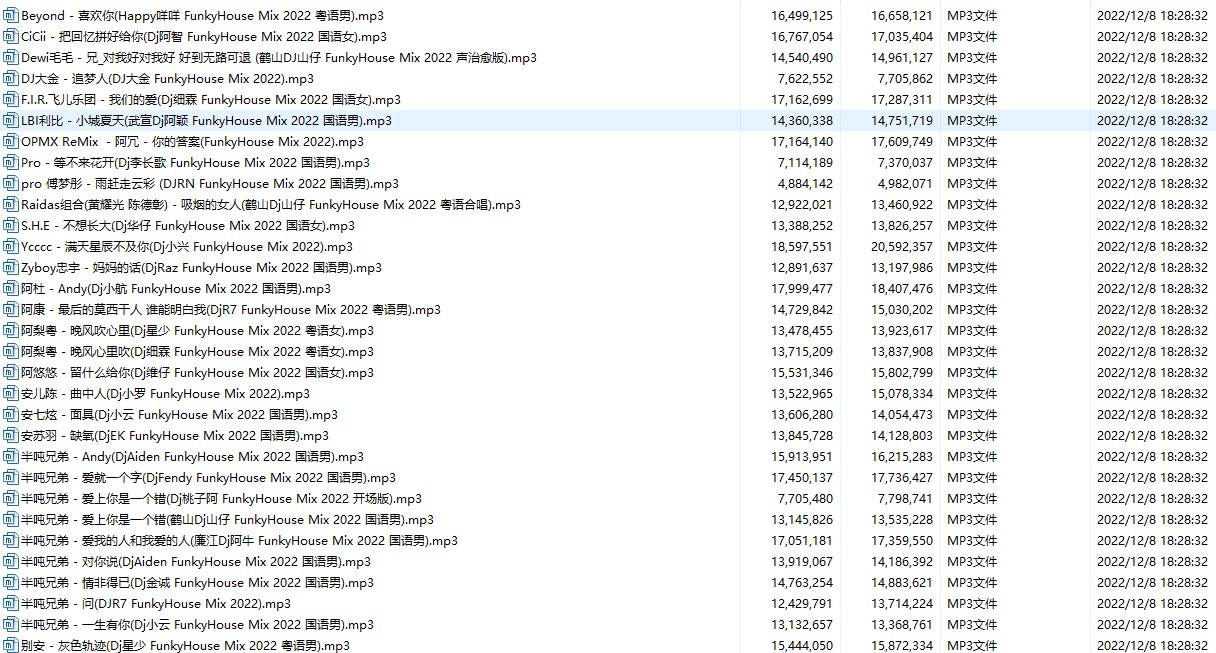This screenshot has height=653, width=1216.
Task: Select the file icon for the CiCii song
Action: point(11,37)
